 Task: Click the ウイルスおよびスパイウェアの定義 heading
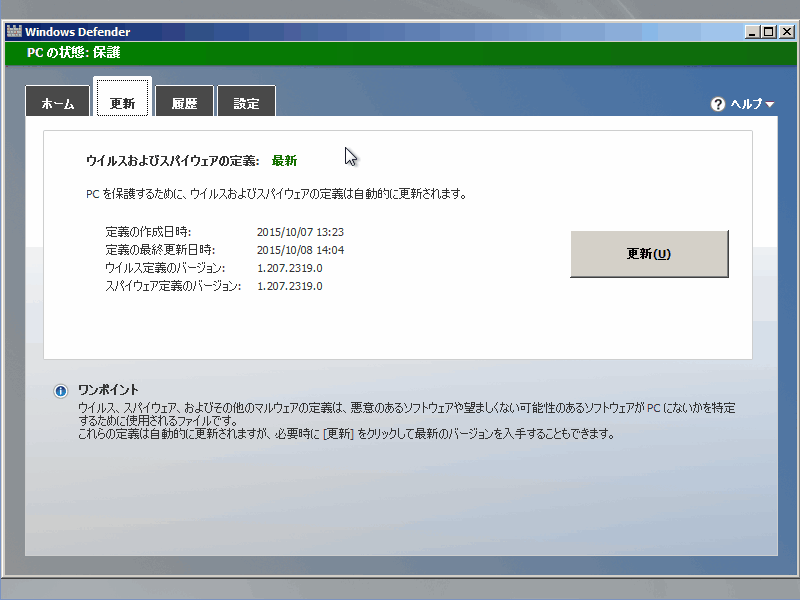[172, 161]
